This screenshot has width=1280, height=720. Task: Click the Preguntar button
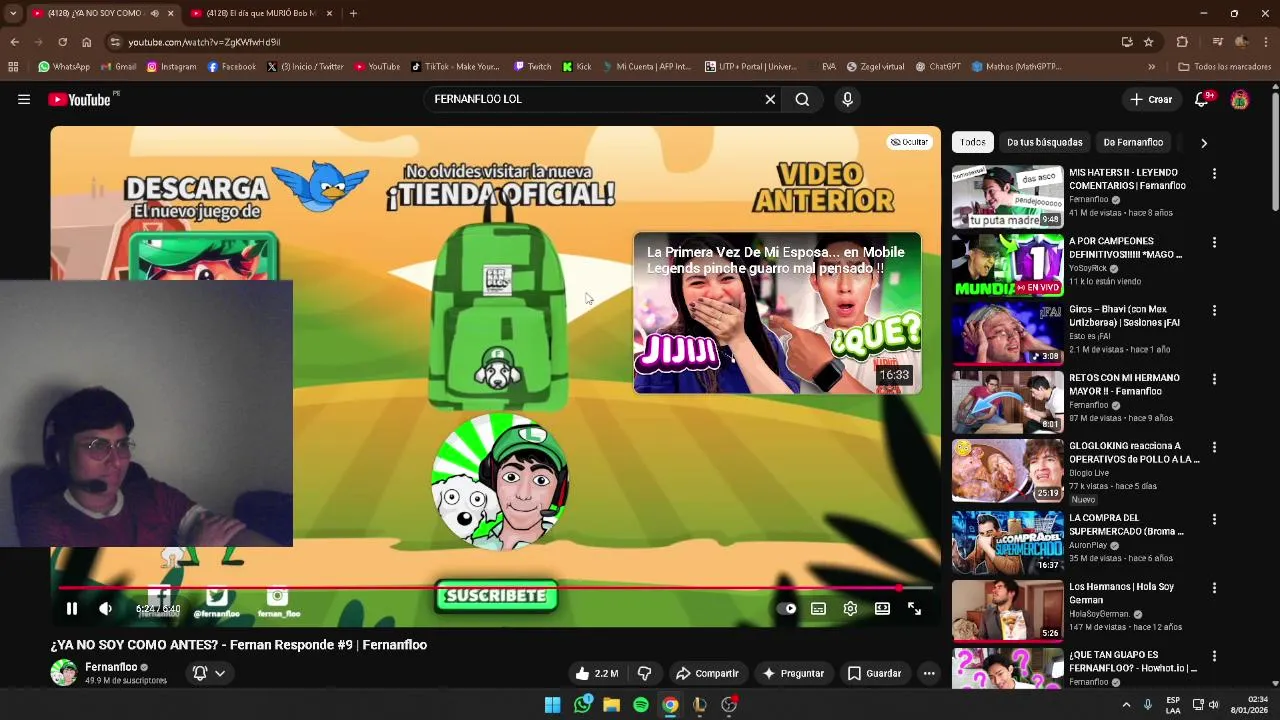coord(793,673)
